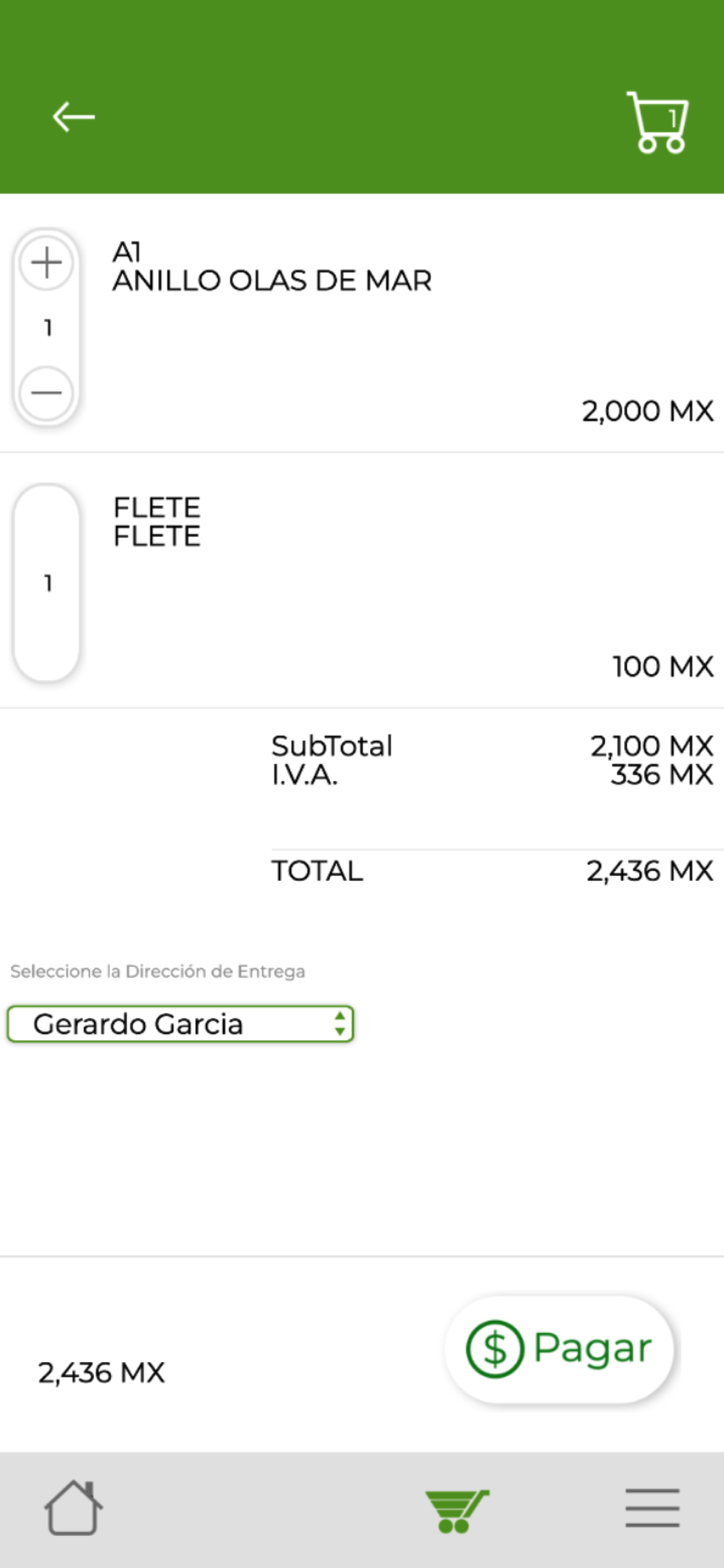The width and height of the screenshot is (724, 1568).
Task: Tap the FLETE item row
Action: pyautogui.click(x=362, y=580)
